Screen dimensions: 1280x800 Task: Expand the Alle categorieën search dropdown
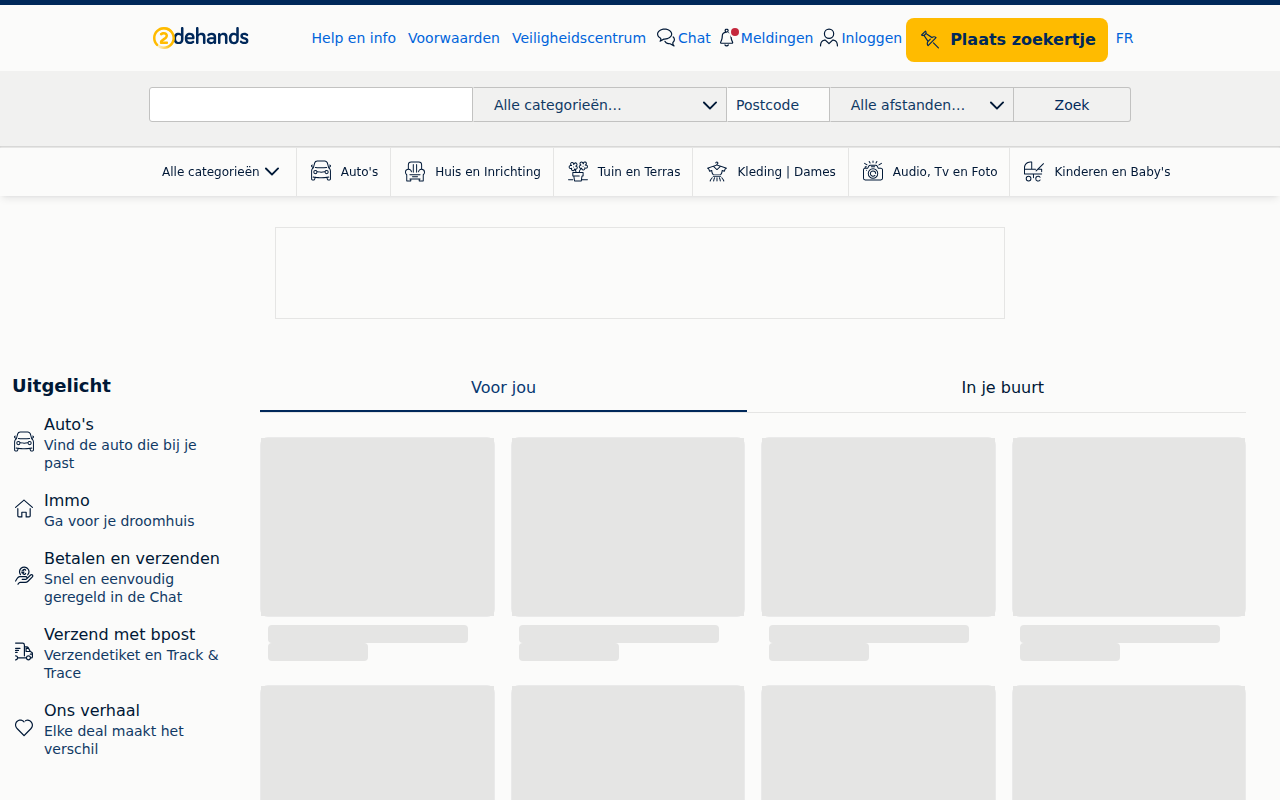tap(599, 105)
